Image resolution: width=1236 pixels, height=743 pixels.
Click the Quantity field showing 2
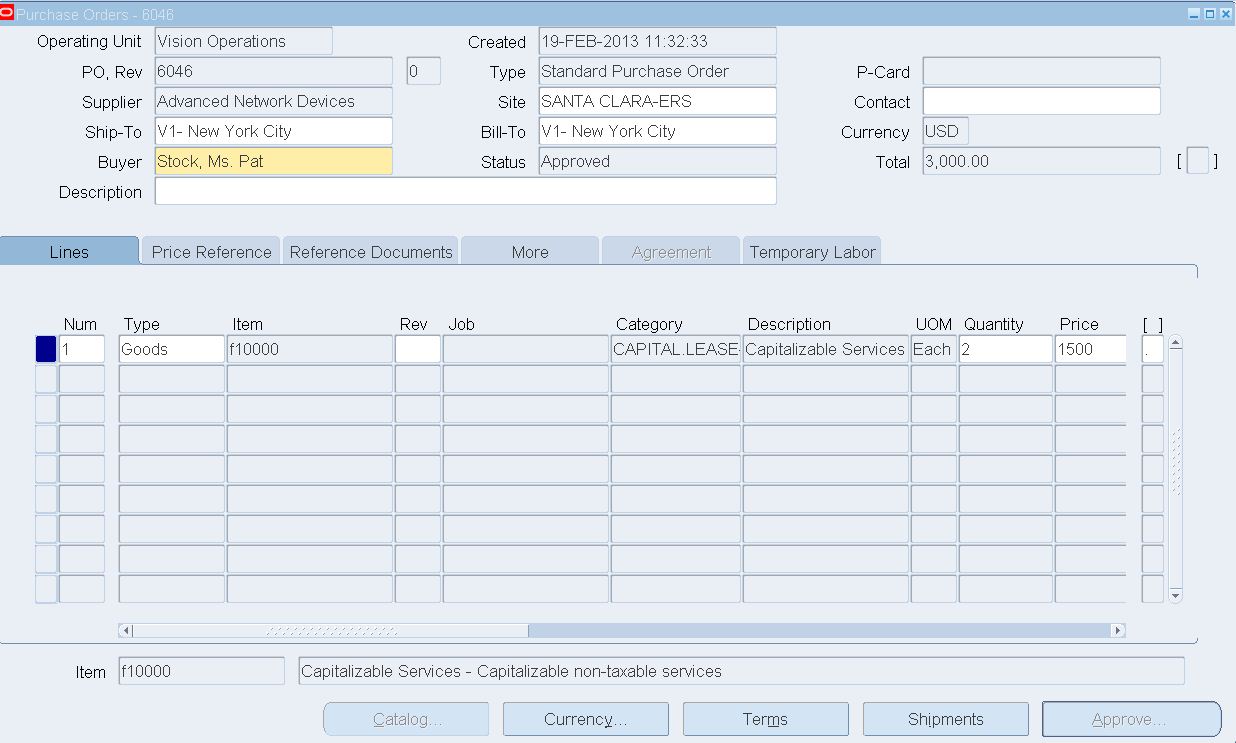(1006, 349)
